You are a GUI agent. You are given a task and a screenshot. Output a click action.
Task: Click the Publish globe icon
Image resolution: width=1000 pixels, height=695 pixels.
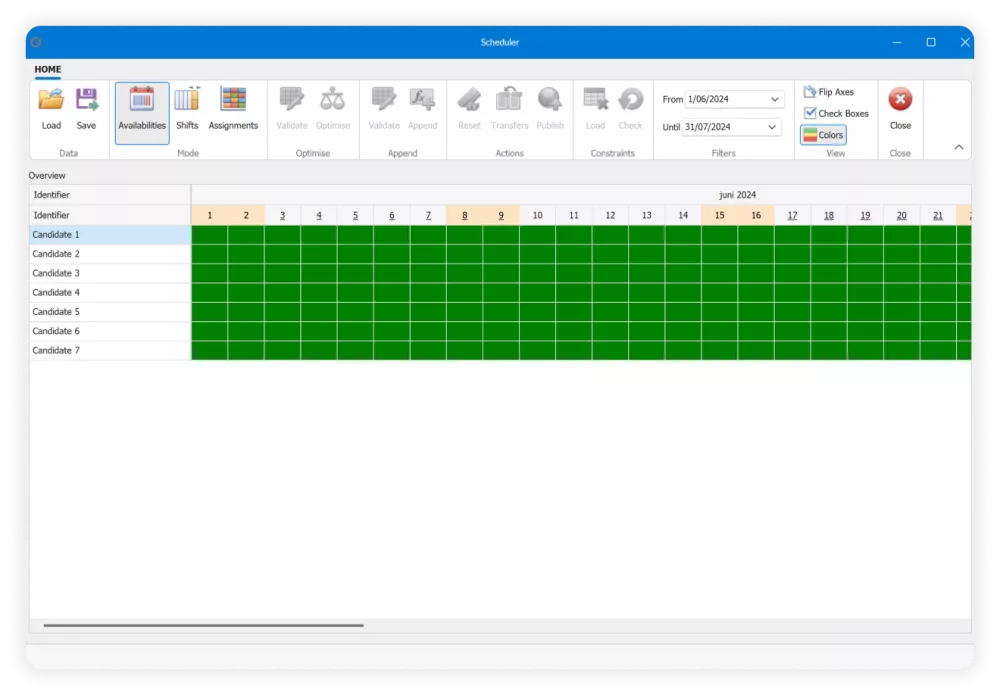[x=550, y=99]
